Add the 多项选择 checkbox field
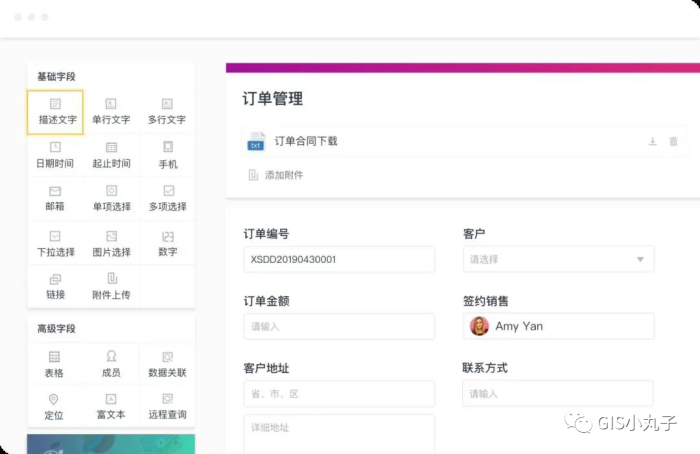The height and width of the screenshot is (454, 700). [167, 198]
